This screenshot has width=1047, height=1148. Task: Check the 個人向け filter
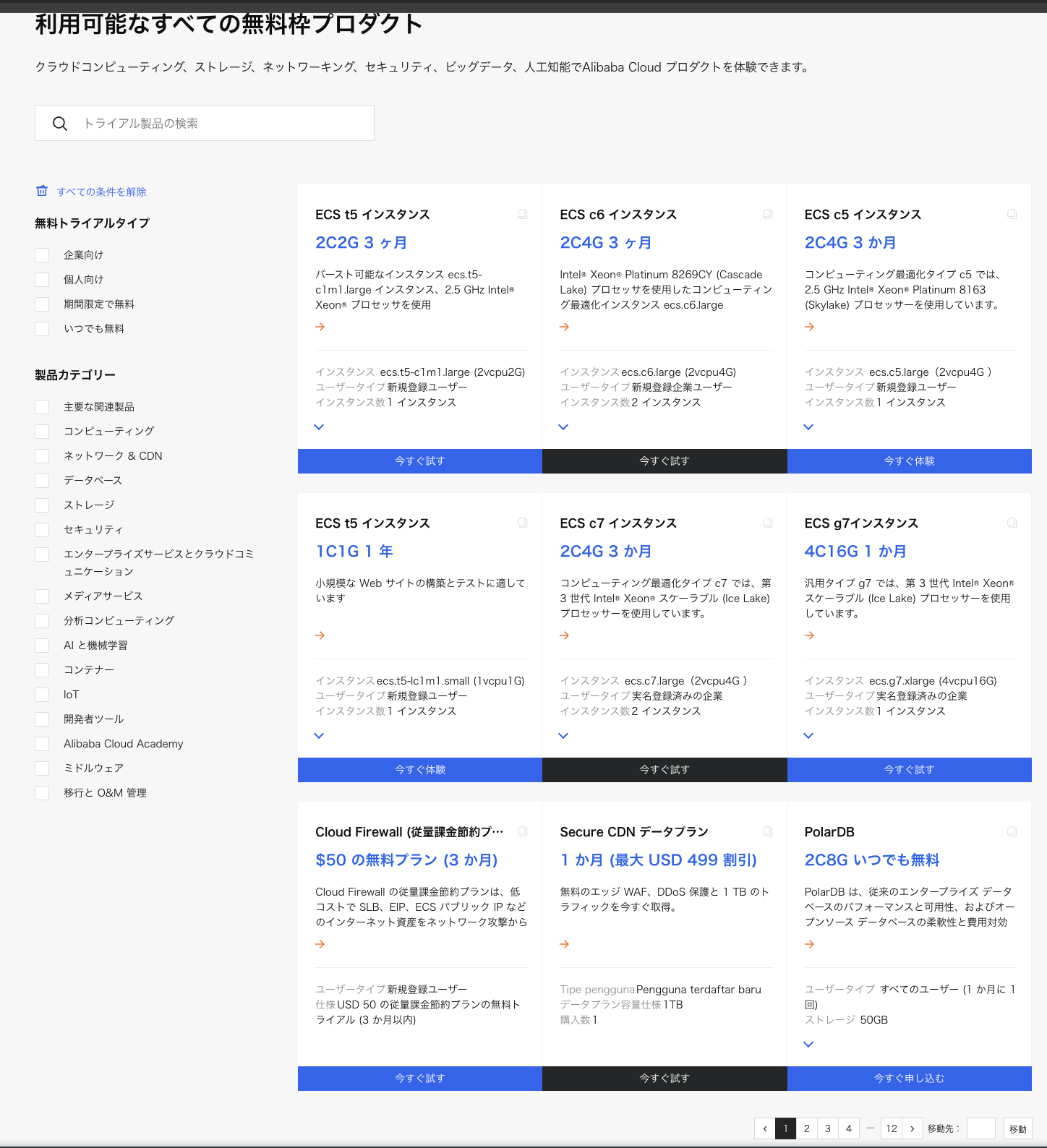42,280
